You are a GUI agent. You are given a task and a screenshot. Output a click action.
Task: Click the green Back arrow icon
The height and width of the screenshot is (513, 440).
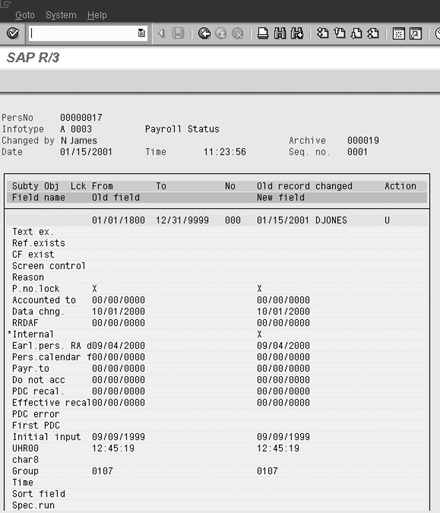[204, 33]
